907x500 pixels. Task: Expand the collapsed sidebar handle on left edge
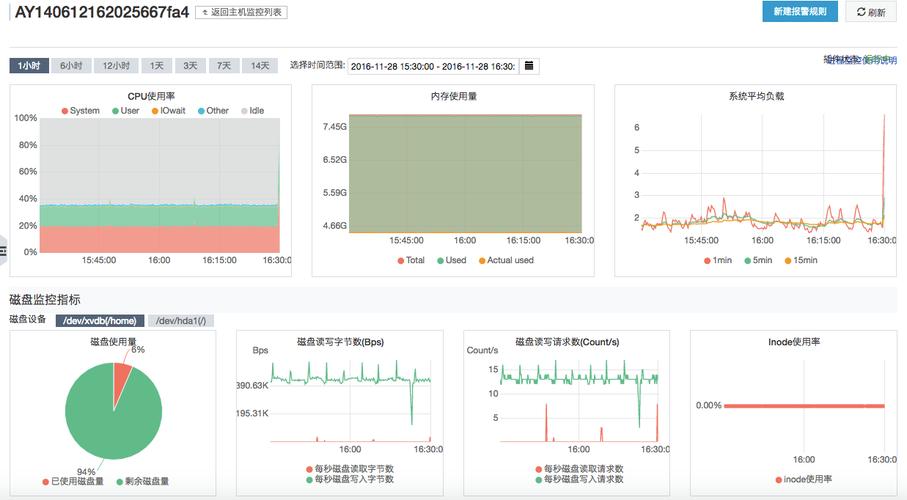[3, 250]
